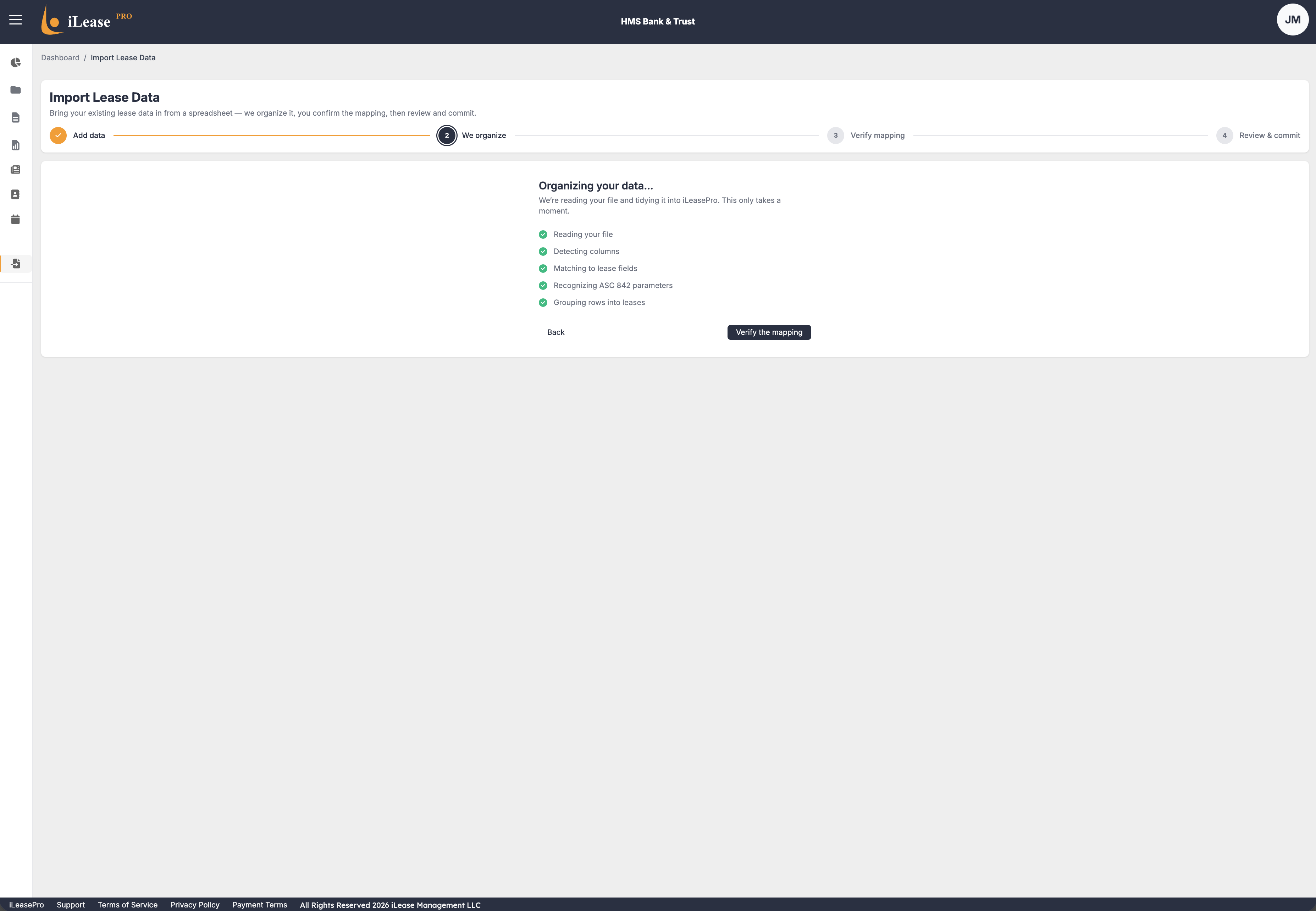
Task: Open the hamburger navigation menu
Action: point(15,20)
